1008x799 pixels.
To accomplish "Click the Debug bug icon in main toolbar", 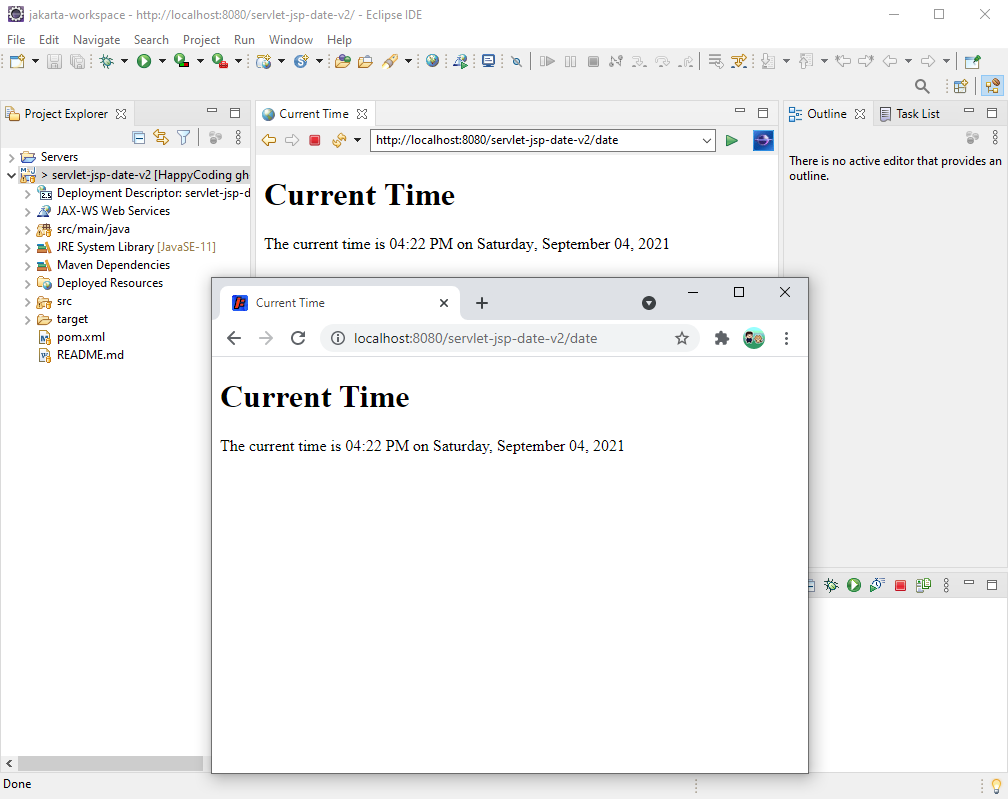I will pos(106,61).
